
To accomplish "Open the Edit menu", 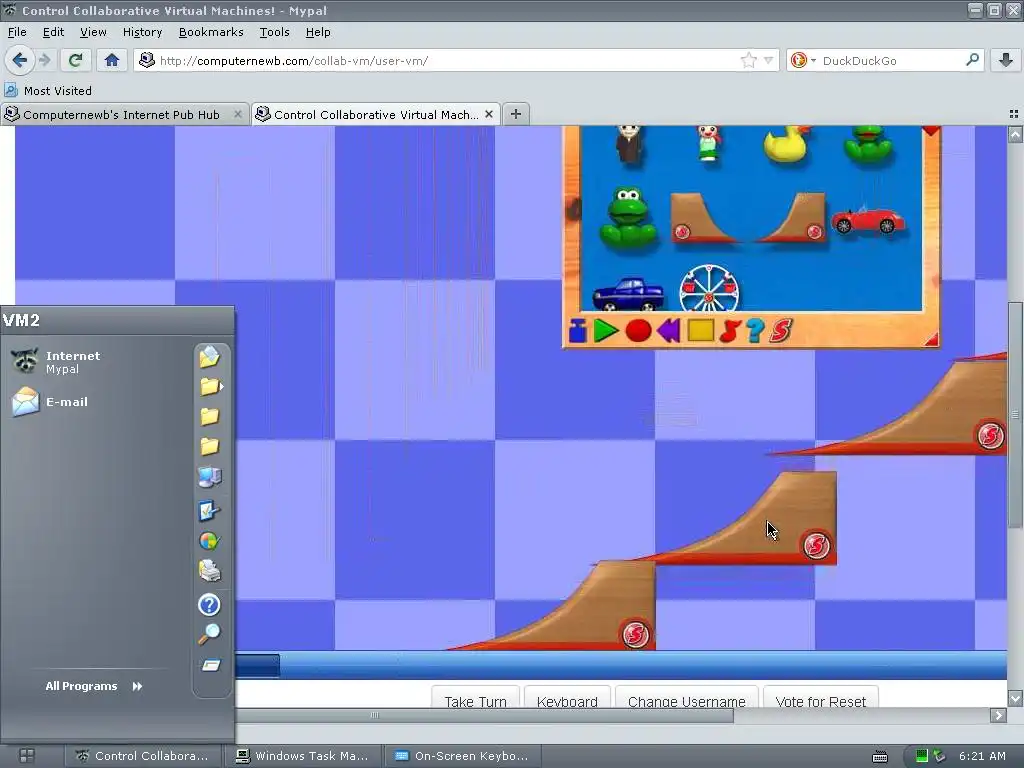I will pos(53,32).
